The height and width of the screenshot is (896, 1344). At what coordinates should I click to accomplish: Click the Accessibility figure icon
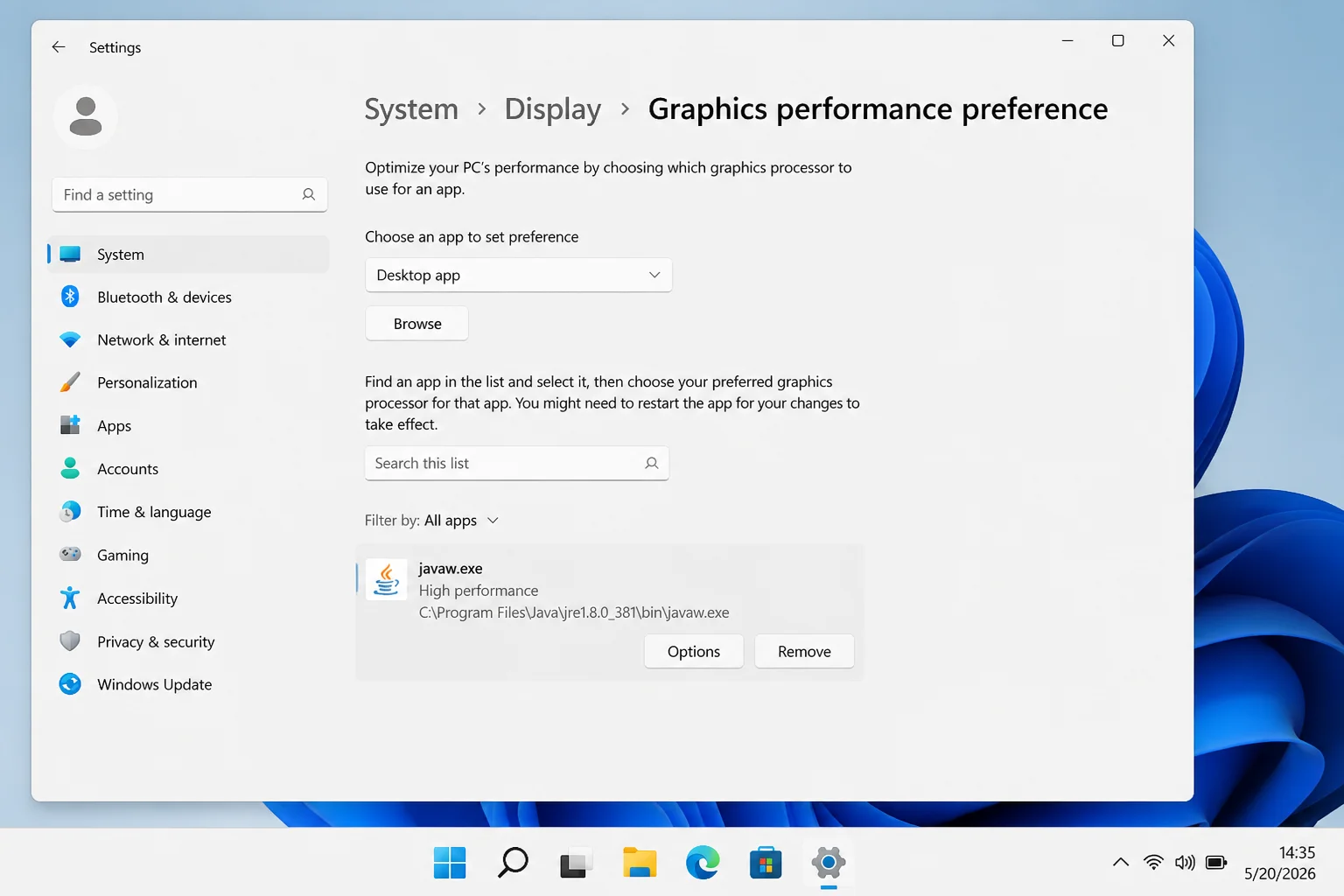[70, 598]
